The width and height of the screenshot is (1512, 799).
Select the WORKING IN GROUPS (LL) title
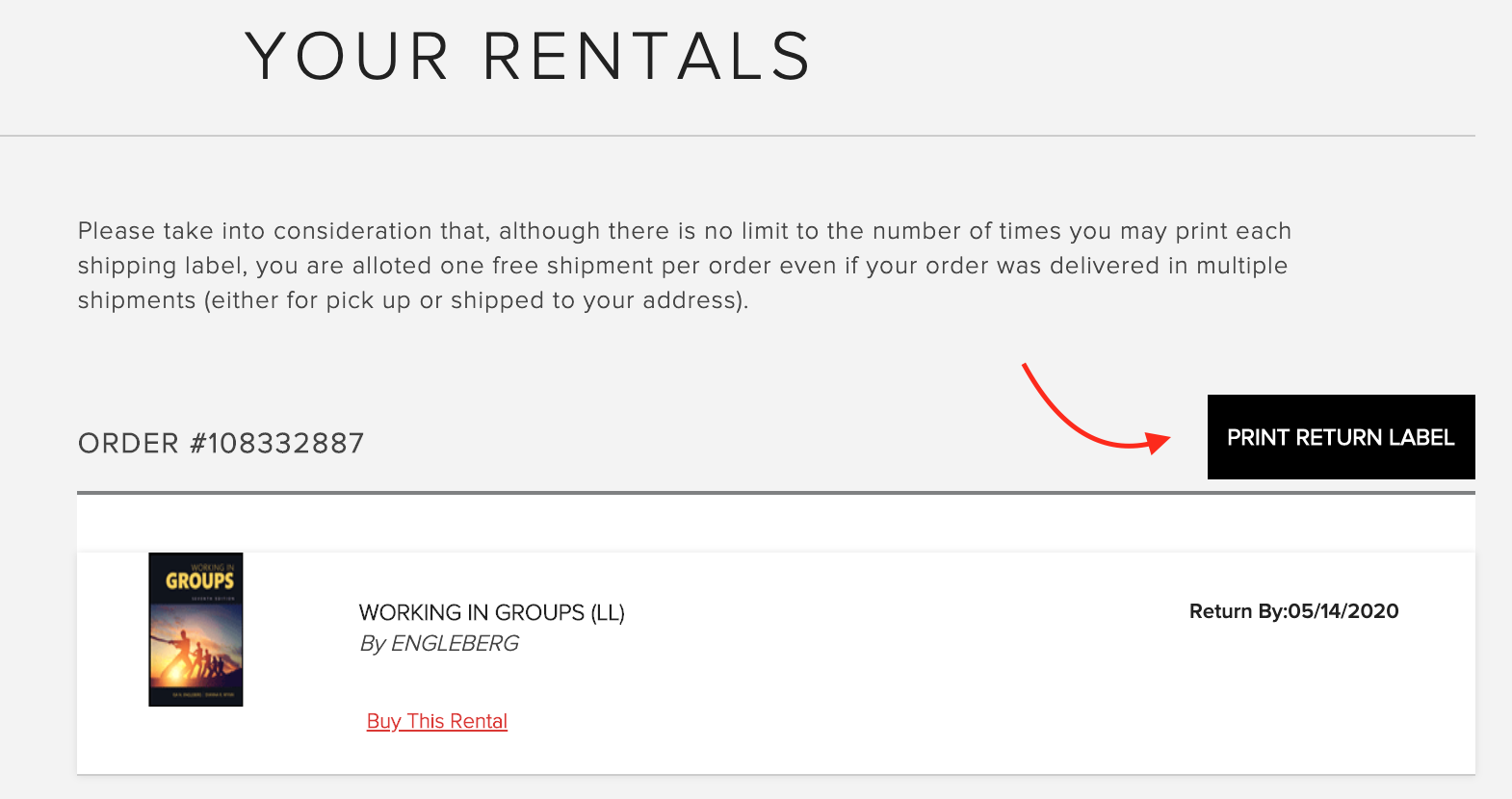pyautogui.click(x=491, y=612)
